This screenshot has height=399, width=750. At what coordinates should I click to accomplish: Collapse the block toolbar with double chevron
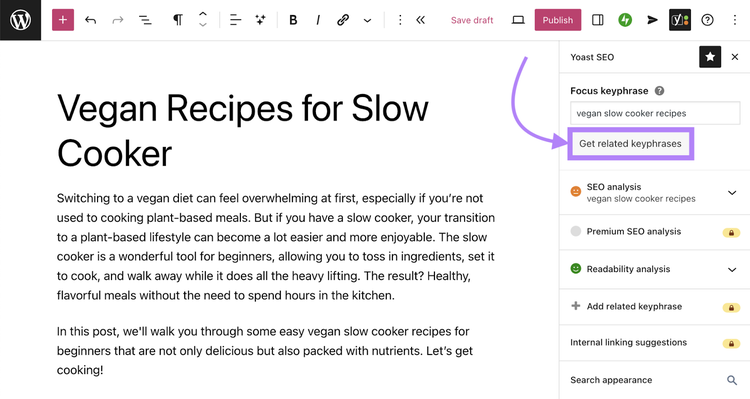point(420,20)
